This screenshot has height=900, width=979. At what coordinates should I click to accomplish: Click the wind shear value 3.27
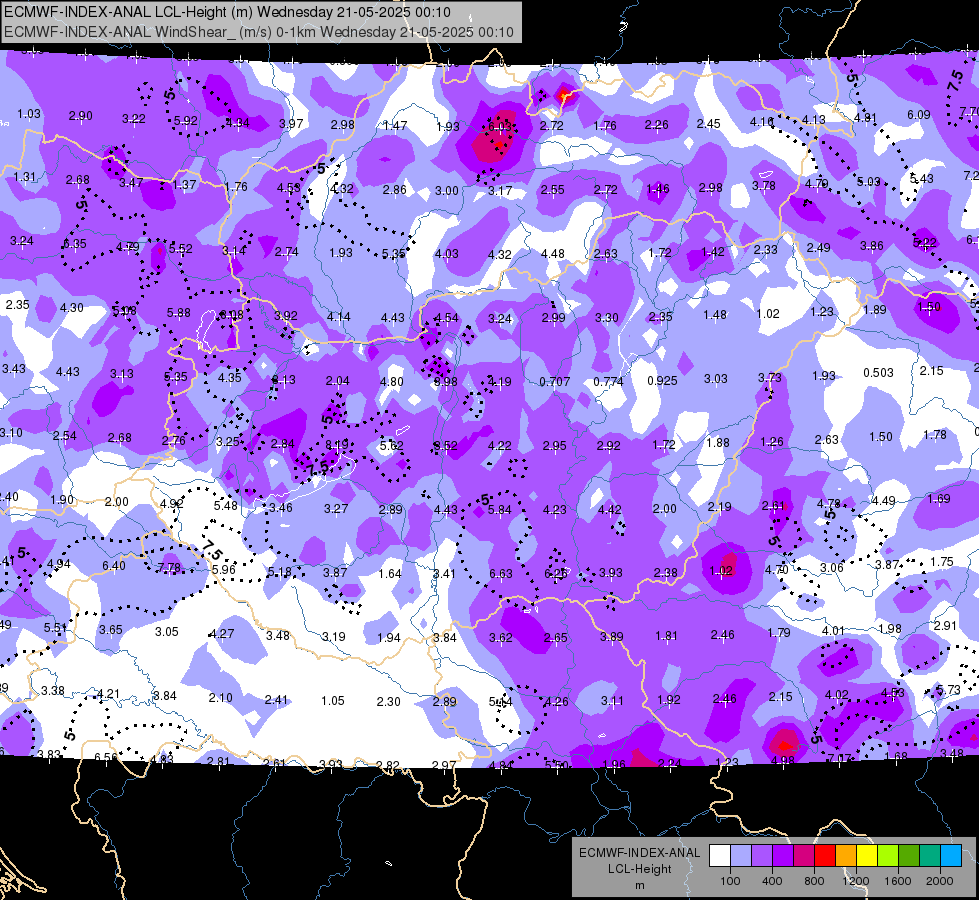pos(336,508)
